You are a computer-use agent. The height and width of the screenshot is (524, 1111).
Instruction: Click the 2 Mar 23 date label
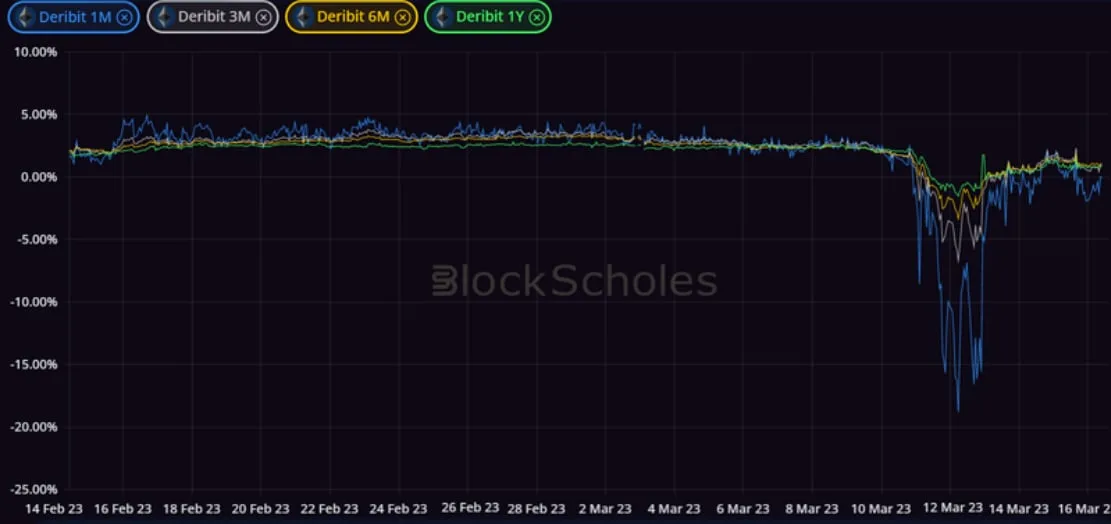[x=605, y=508]
